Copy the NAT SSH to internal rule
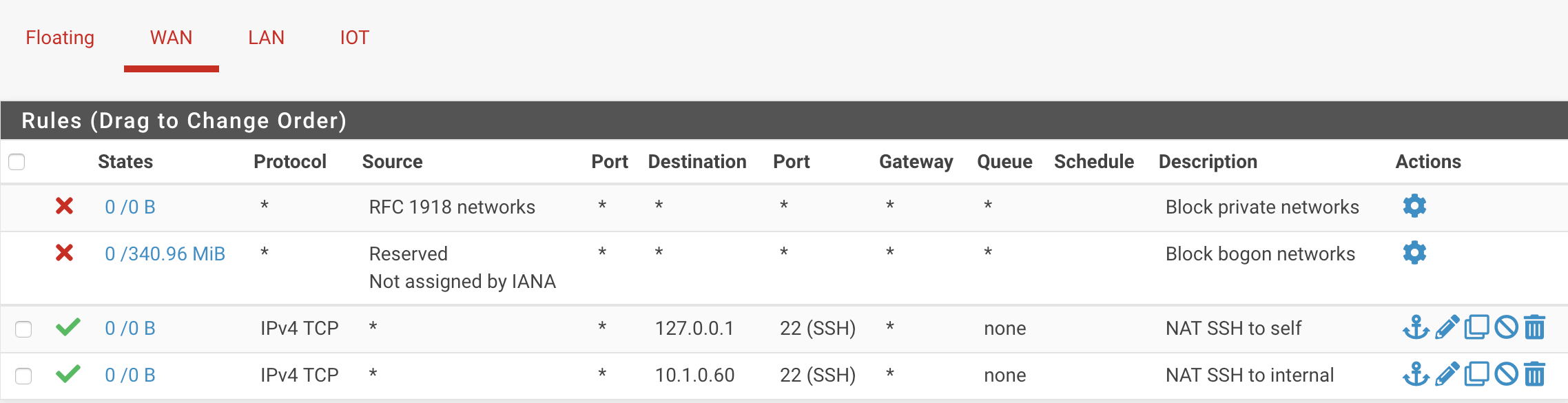Image resolution: width=1568 pixels, height=403 pixels. (x=1476, y=374)
